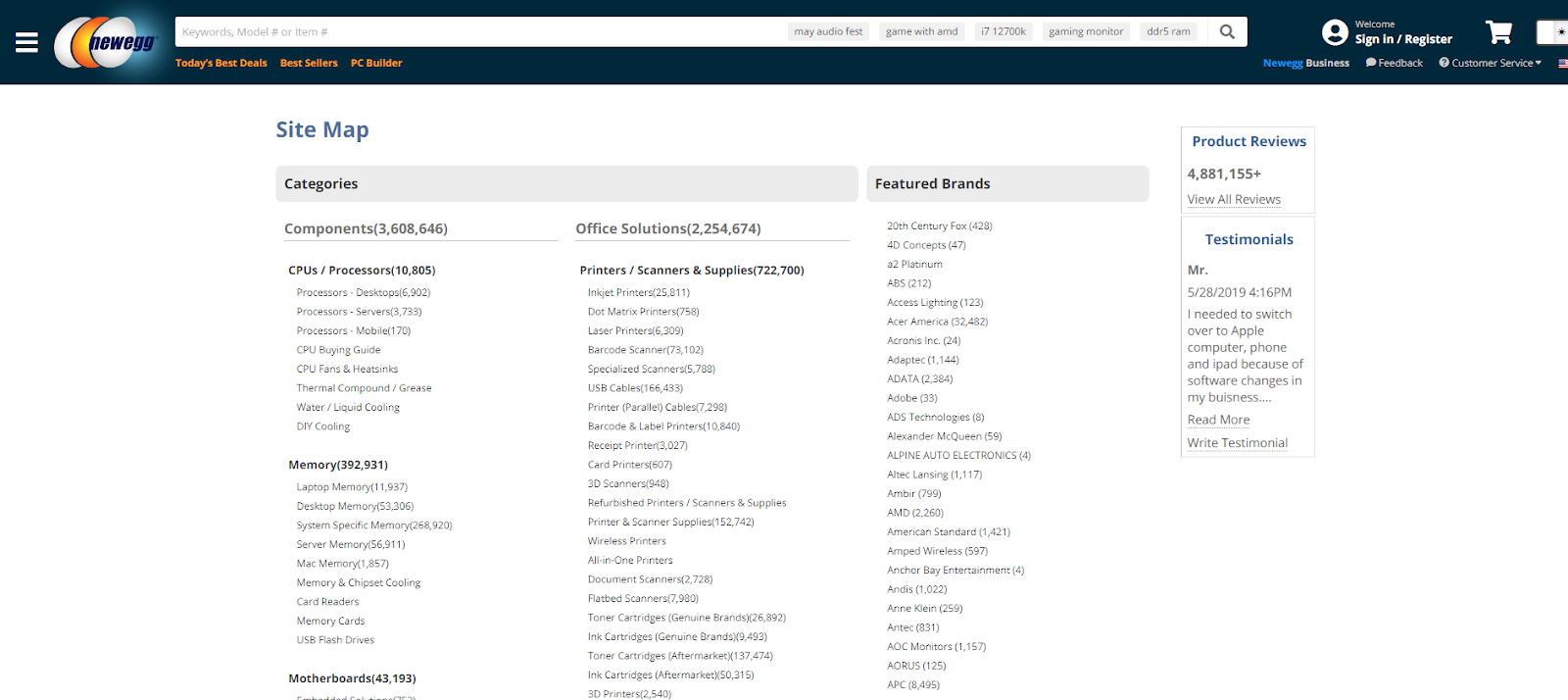This screenshot has width=1568, height=700.
Task: Open Barcode Scanner link
Action: point(646,350)
